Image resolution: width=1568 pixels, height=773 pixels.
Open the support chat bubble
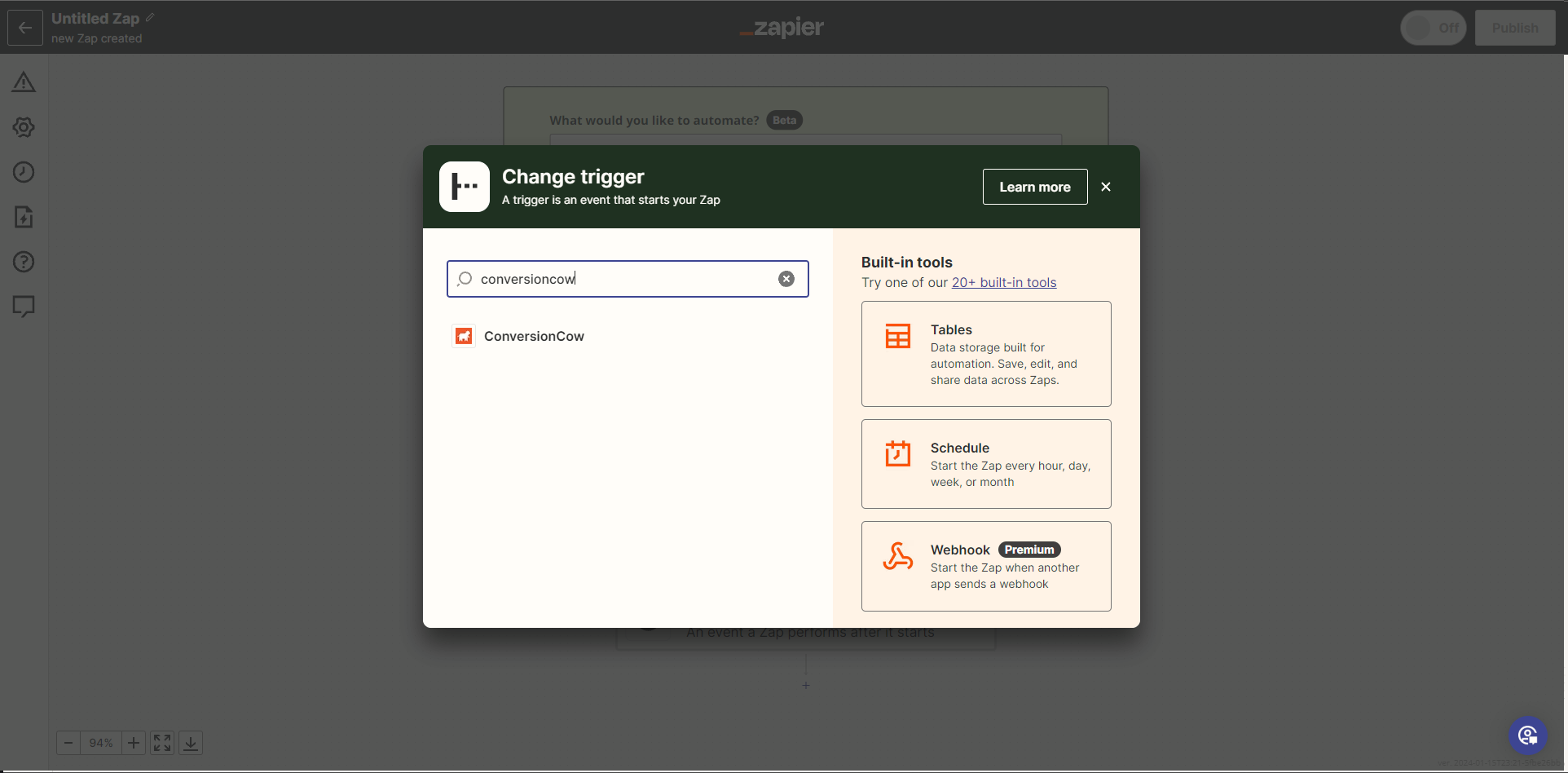[x=1528, y=736]
